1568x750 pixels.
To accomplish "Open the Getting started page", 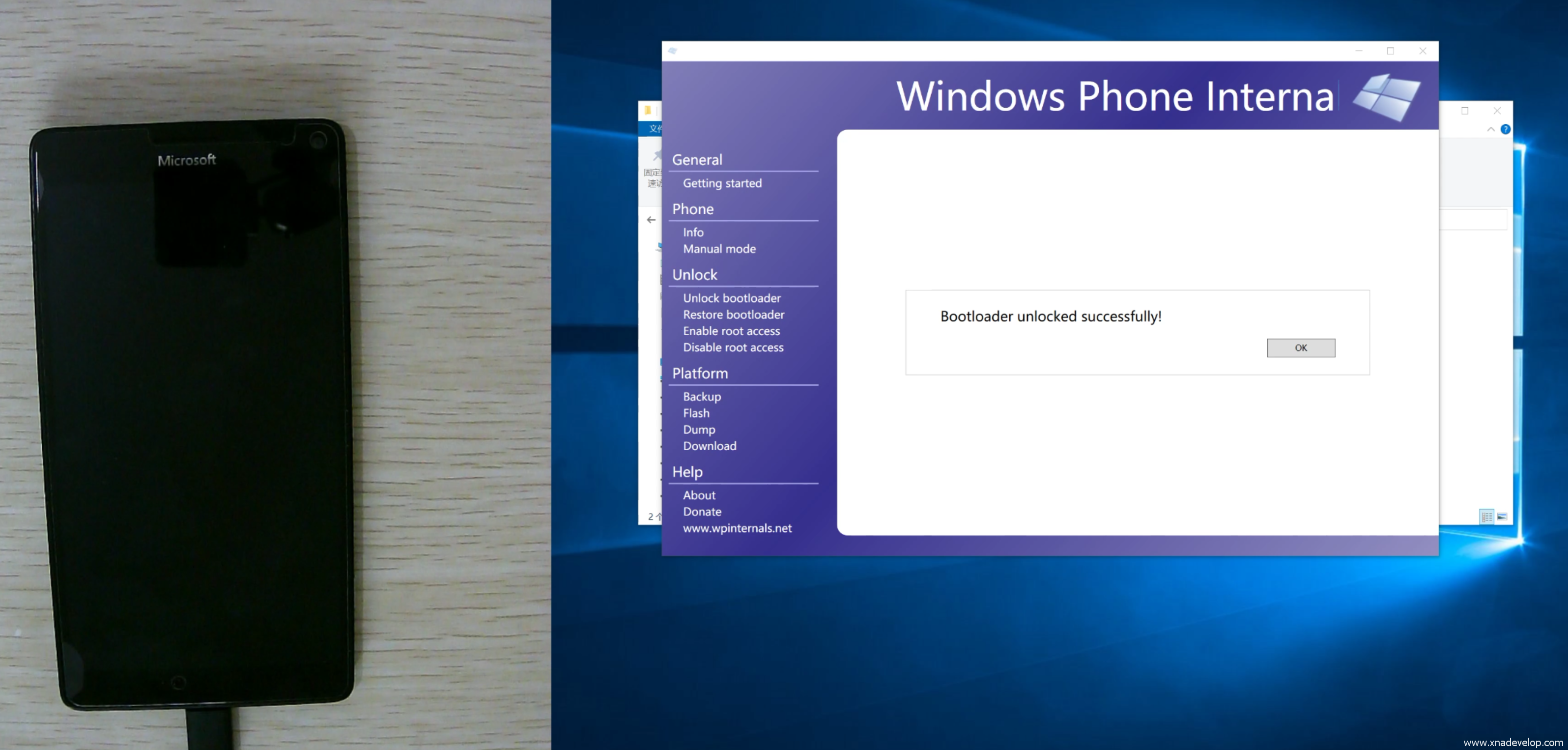I will pos(722,183).
